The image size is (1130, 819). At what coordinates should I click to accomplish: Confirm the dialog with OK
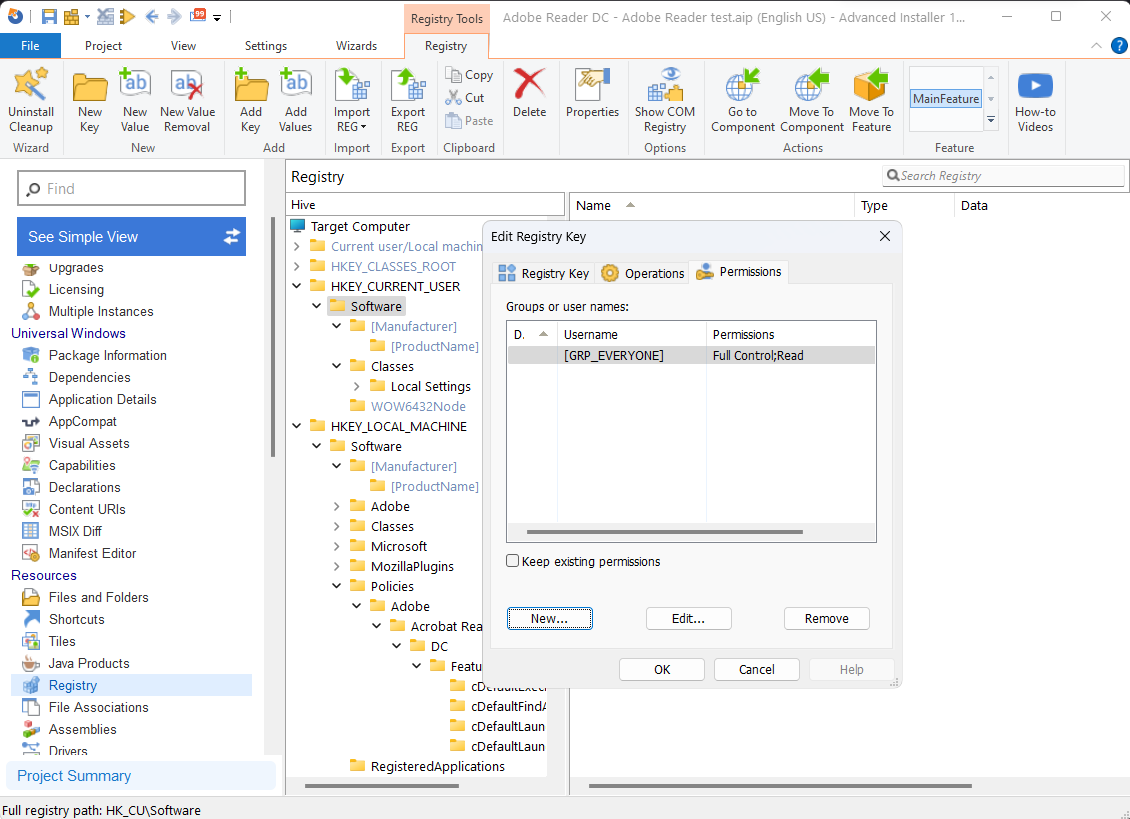tap(662, 670)
